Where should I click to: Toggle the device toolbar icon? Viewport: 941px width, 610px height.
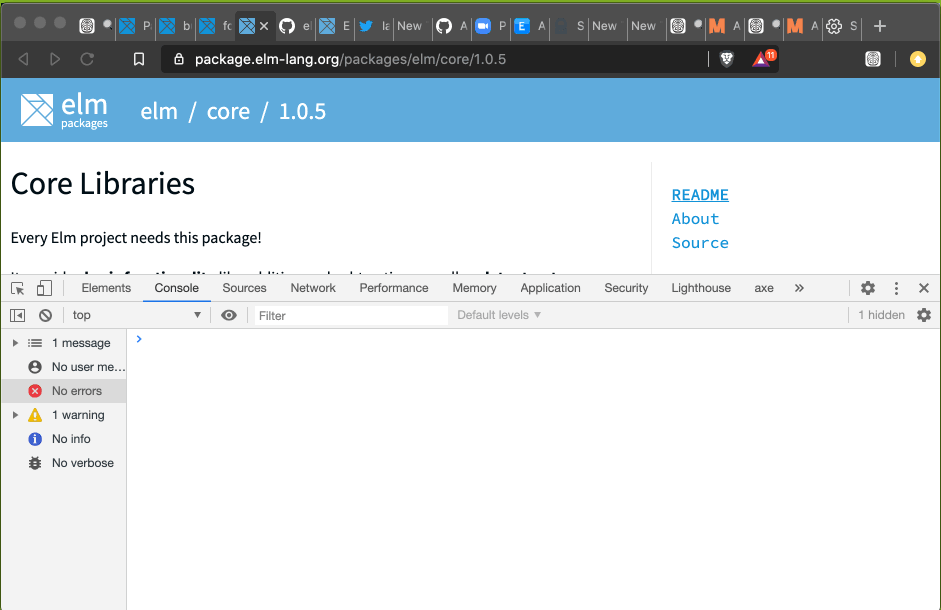pos(44,288)
